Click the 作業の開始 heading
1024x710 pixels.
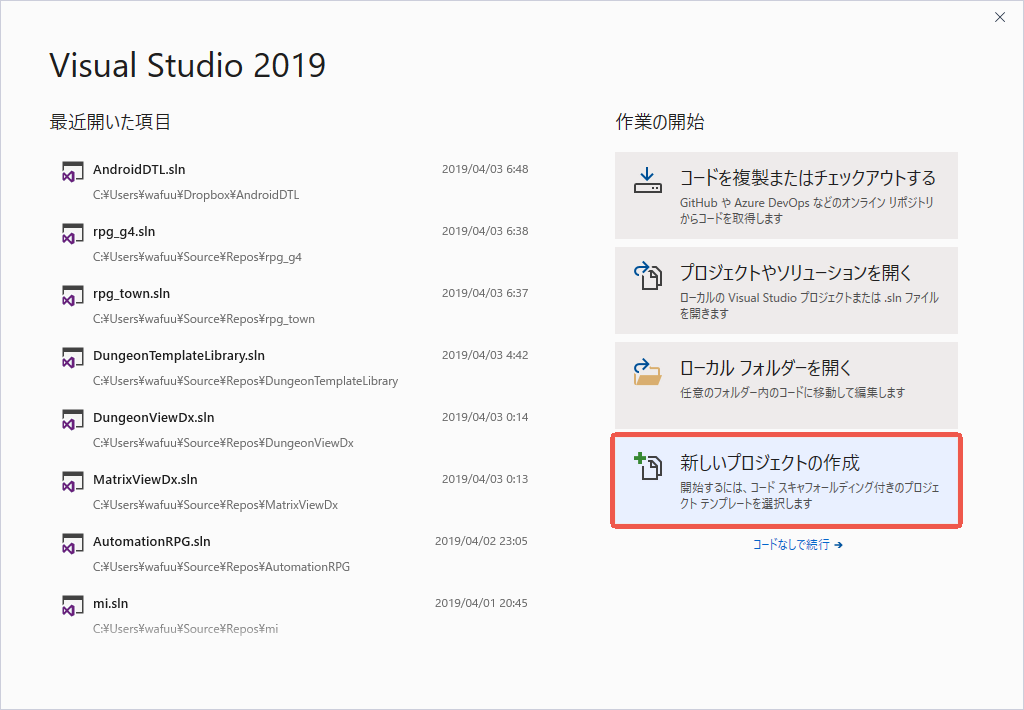660,122
